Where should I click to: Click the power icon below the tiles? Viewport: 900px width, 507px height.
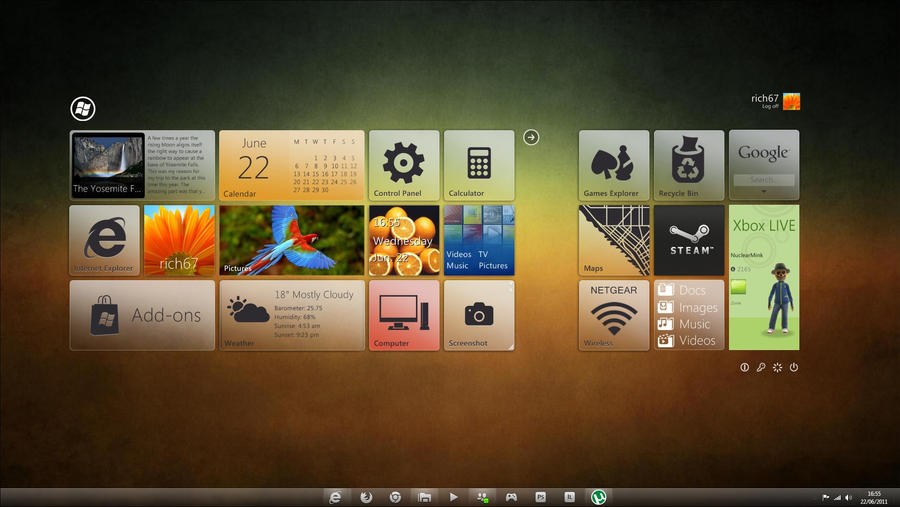click(794, 367)
